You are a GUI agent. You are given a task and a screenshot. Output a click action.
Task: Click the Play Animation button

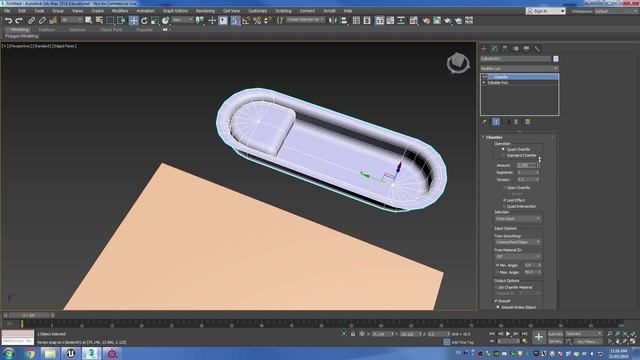pos(508,334)
